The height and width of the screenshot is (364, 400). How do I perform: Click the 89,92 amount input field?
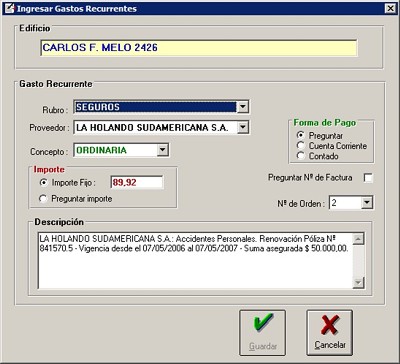point(137,183)
